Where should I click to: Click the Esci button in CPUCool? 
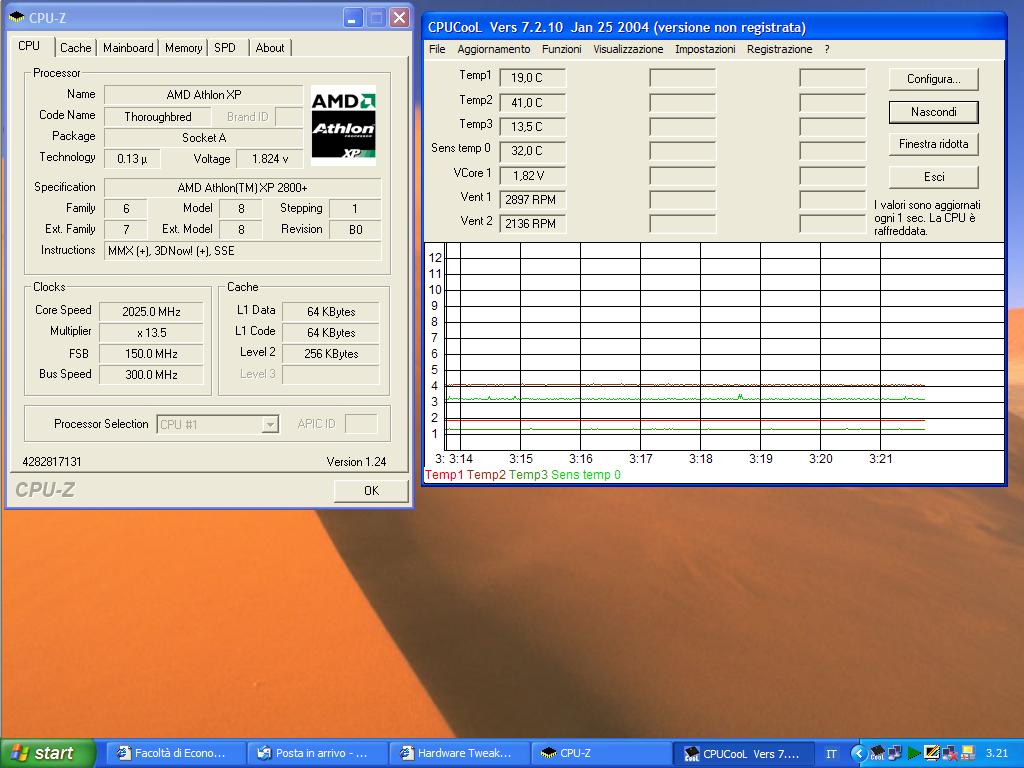[934, 176]
